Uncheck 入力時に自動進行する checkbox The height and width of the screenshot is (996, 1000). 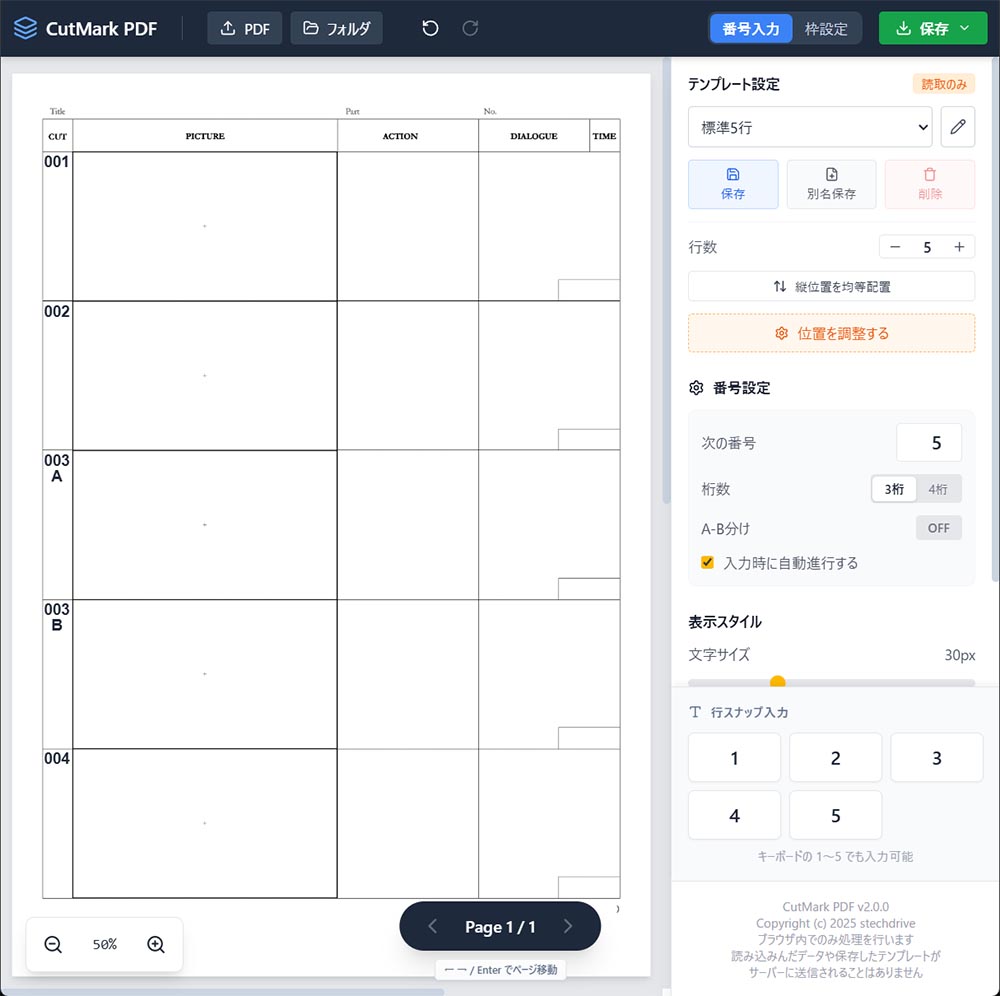[707, 562]
